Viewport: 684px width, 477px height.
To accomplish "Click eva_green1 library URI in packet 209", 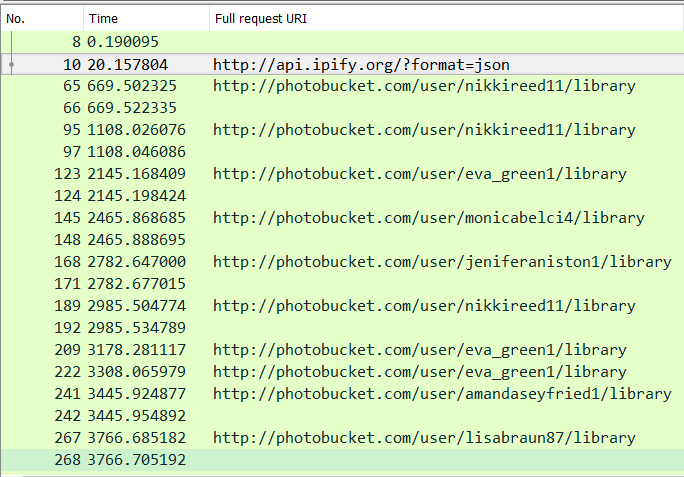I will point(420,350).
